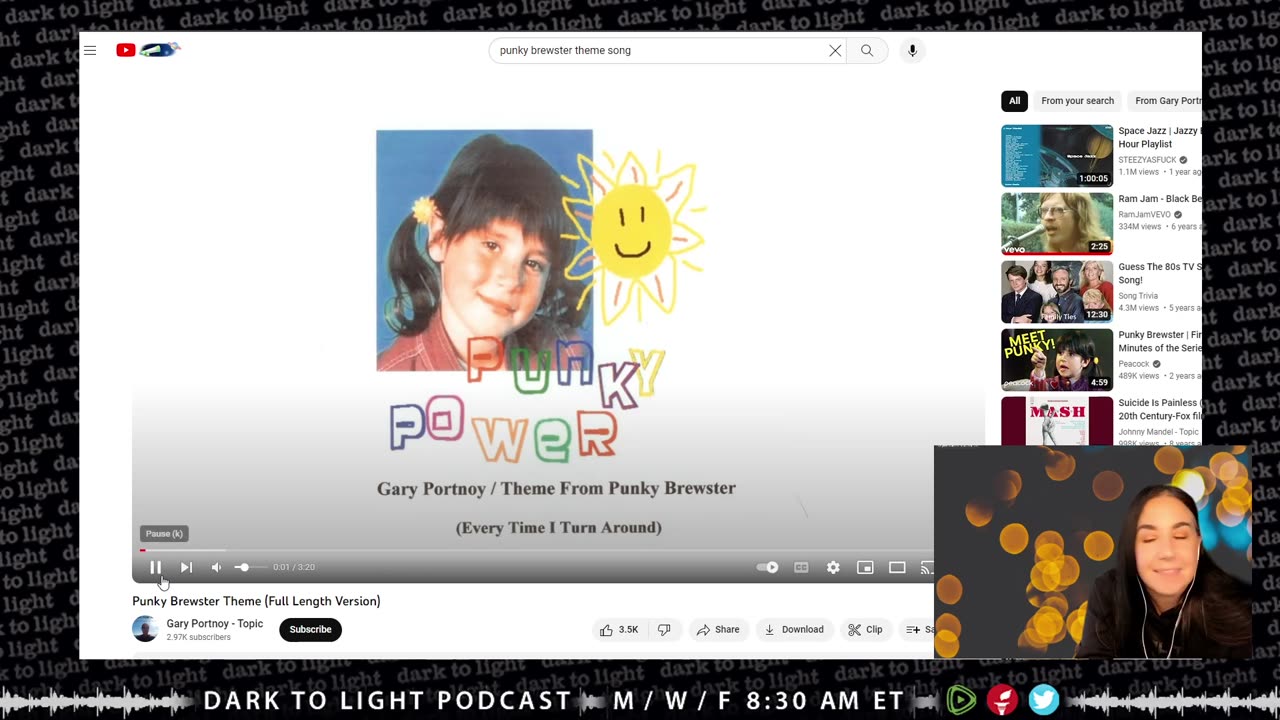
Task: Click the '2.97K subscribers' text
Action: [198, 637]
